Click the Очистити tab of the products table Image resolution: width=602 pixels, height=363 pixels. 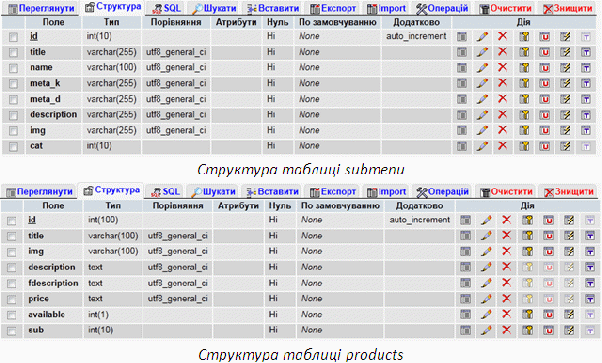506,191
